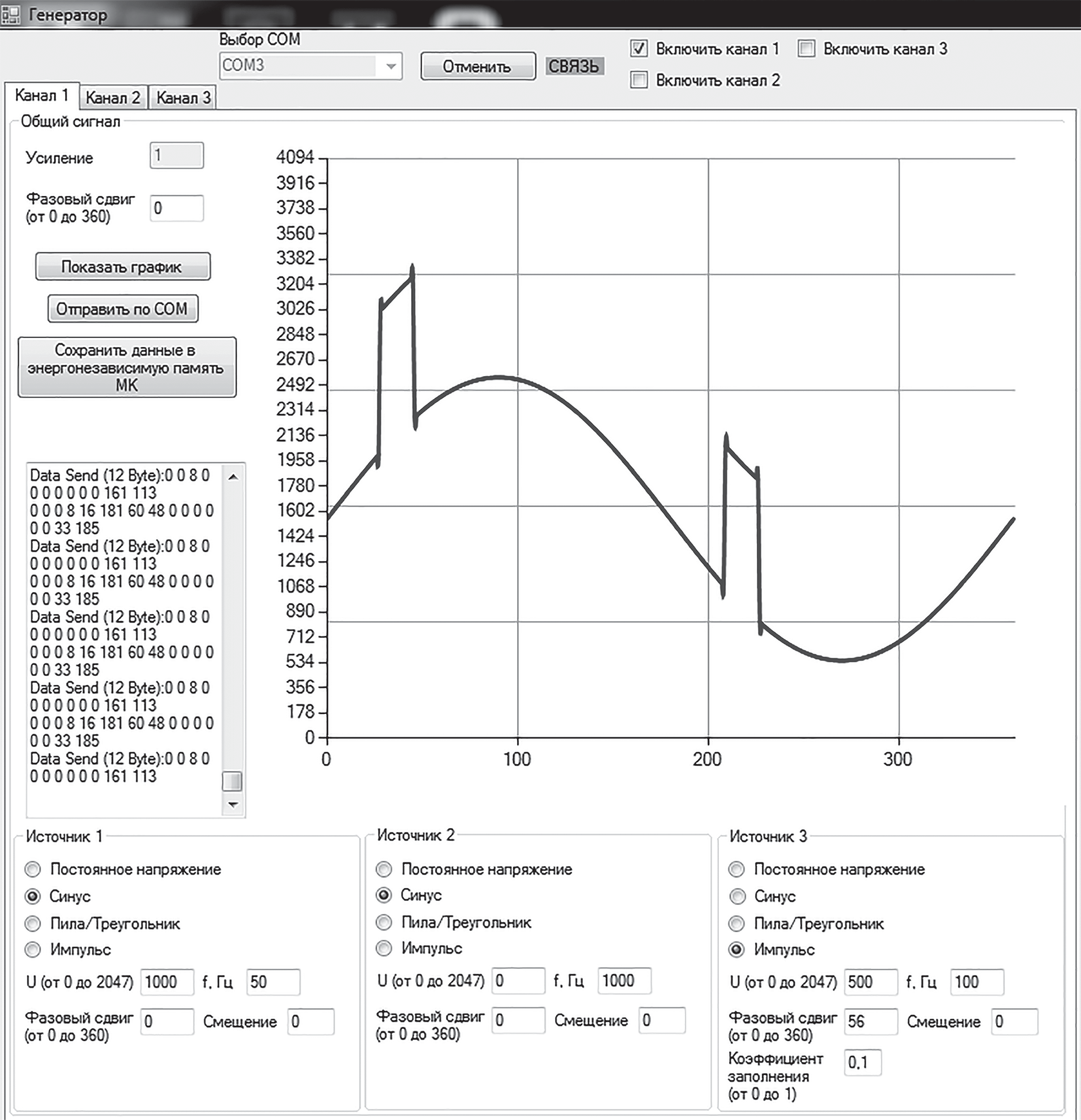Select Пила/Треугольник for Источник 2
This screenshot has width=1081, height=1120.
tap(384, 923)
